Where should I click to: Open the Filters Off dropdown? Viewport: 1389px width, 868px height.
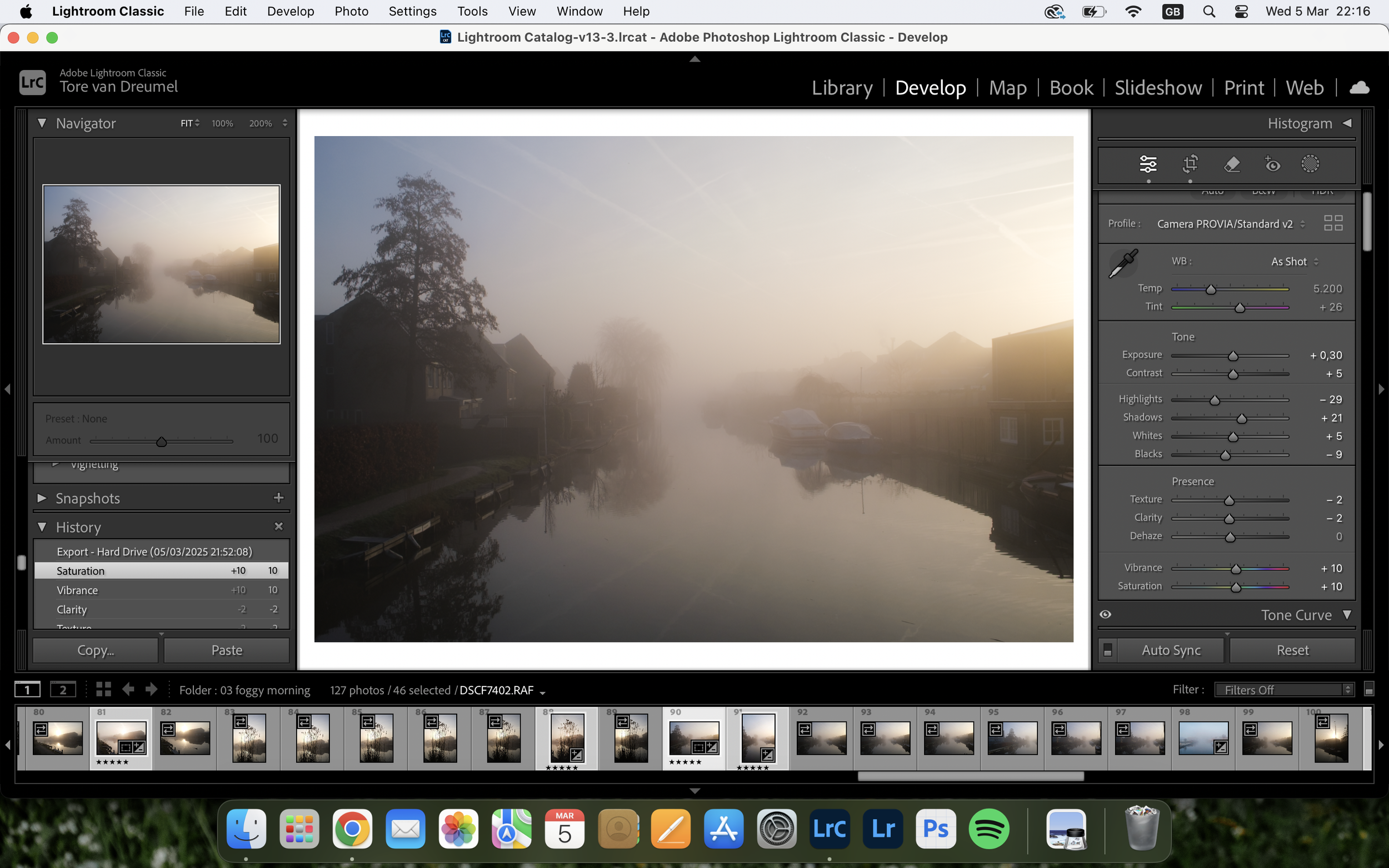tap(1284, 690)
